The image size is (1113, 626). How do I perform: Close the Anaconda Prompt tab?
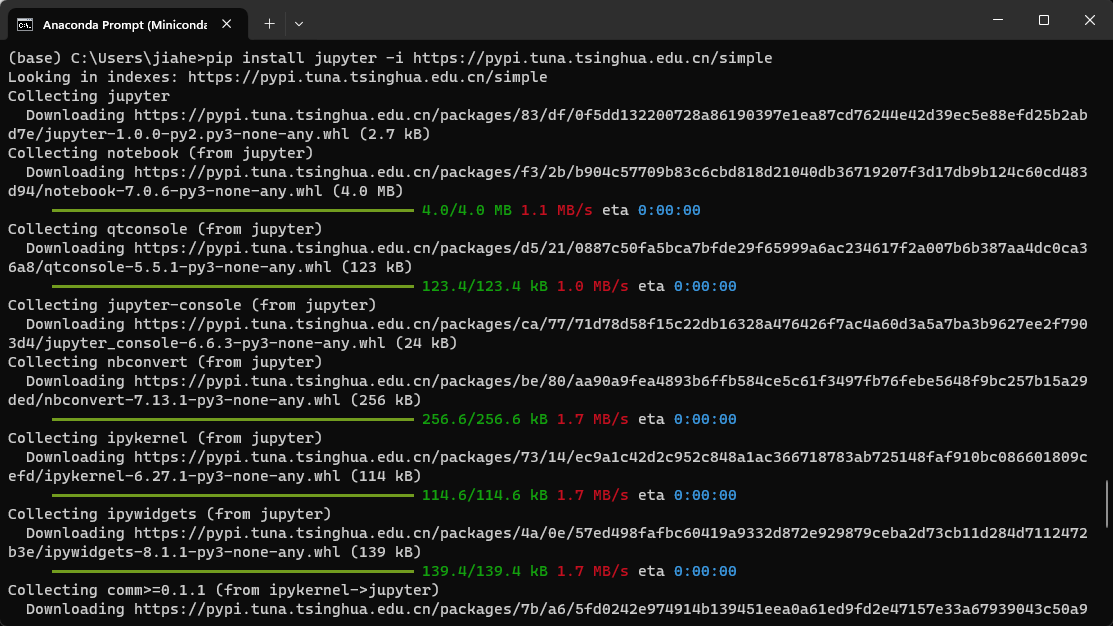[x=226, y=24]
